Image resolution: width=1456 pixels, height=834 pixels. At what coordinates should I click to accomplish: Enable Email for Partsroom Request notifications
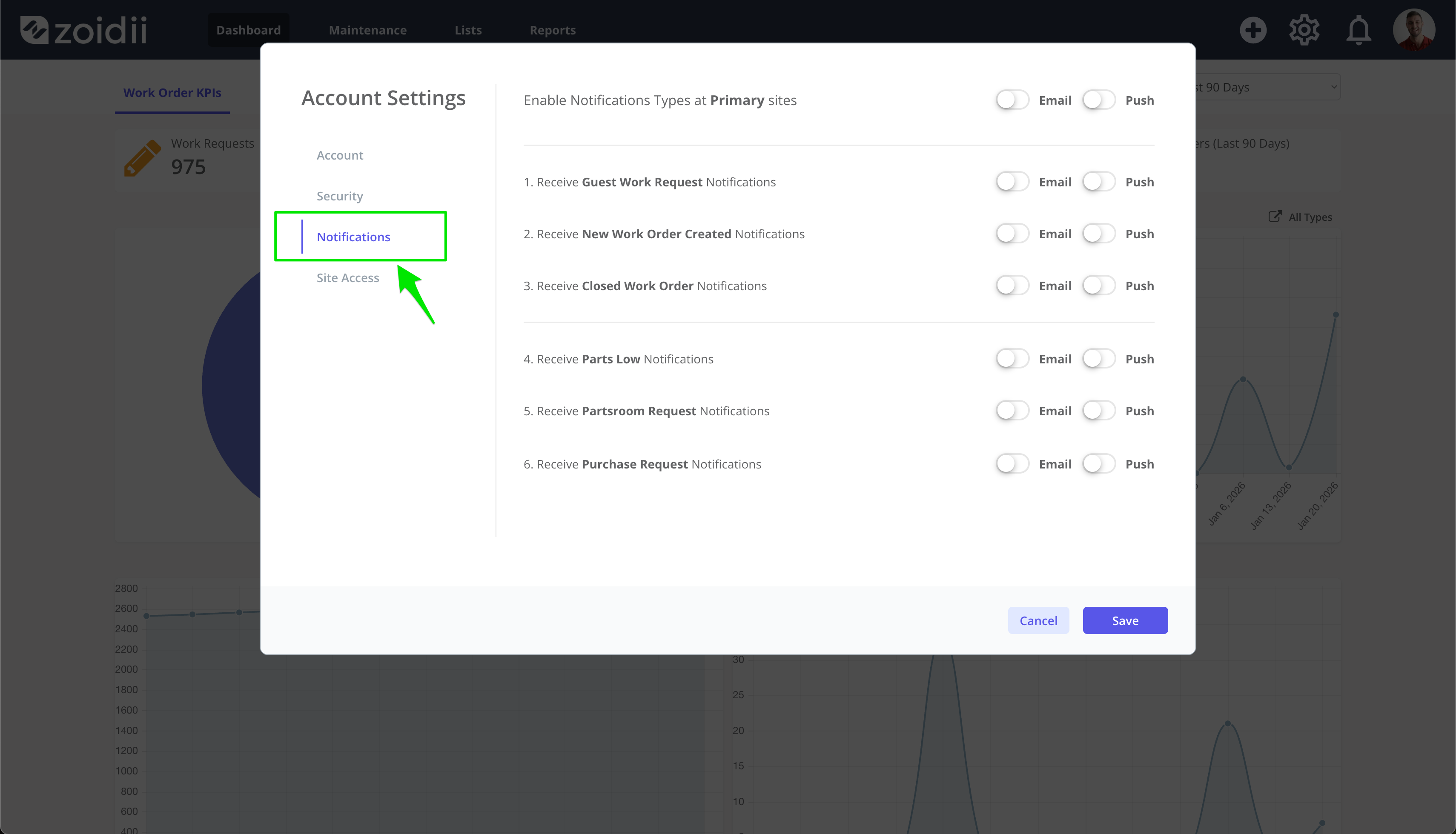(1012, 411)
